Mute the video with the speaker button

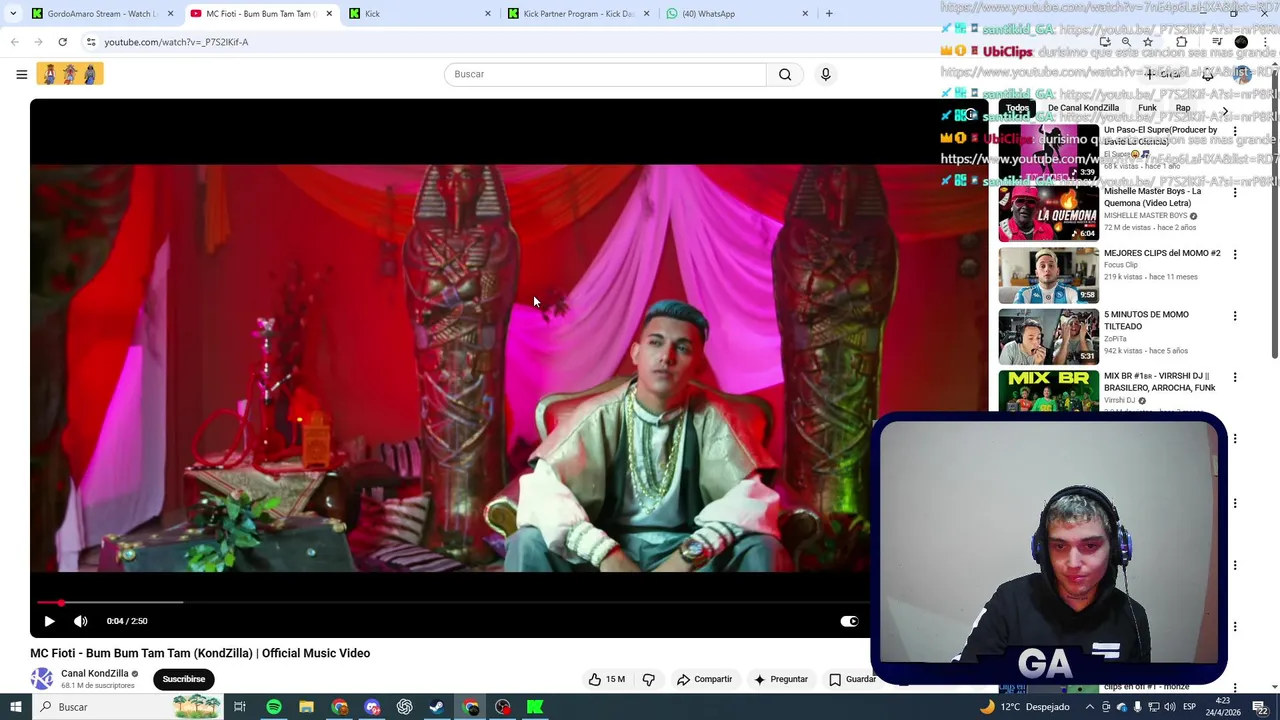(81, 621)
